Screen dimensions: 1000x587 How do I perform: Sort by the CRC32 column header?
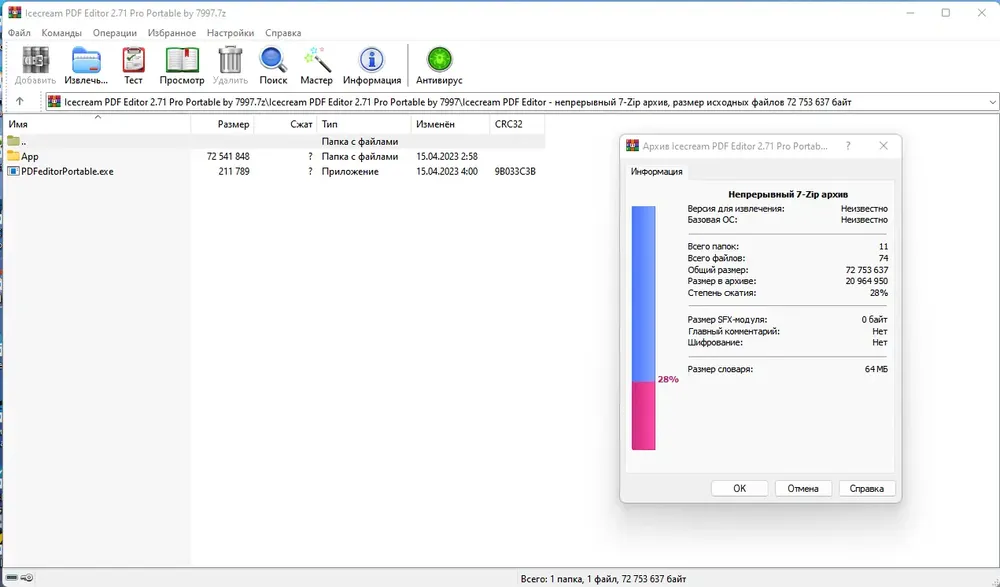tap(517, 124)
